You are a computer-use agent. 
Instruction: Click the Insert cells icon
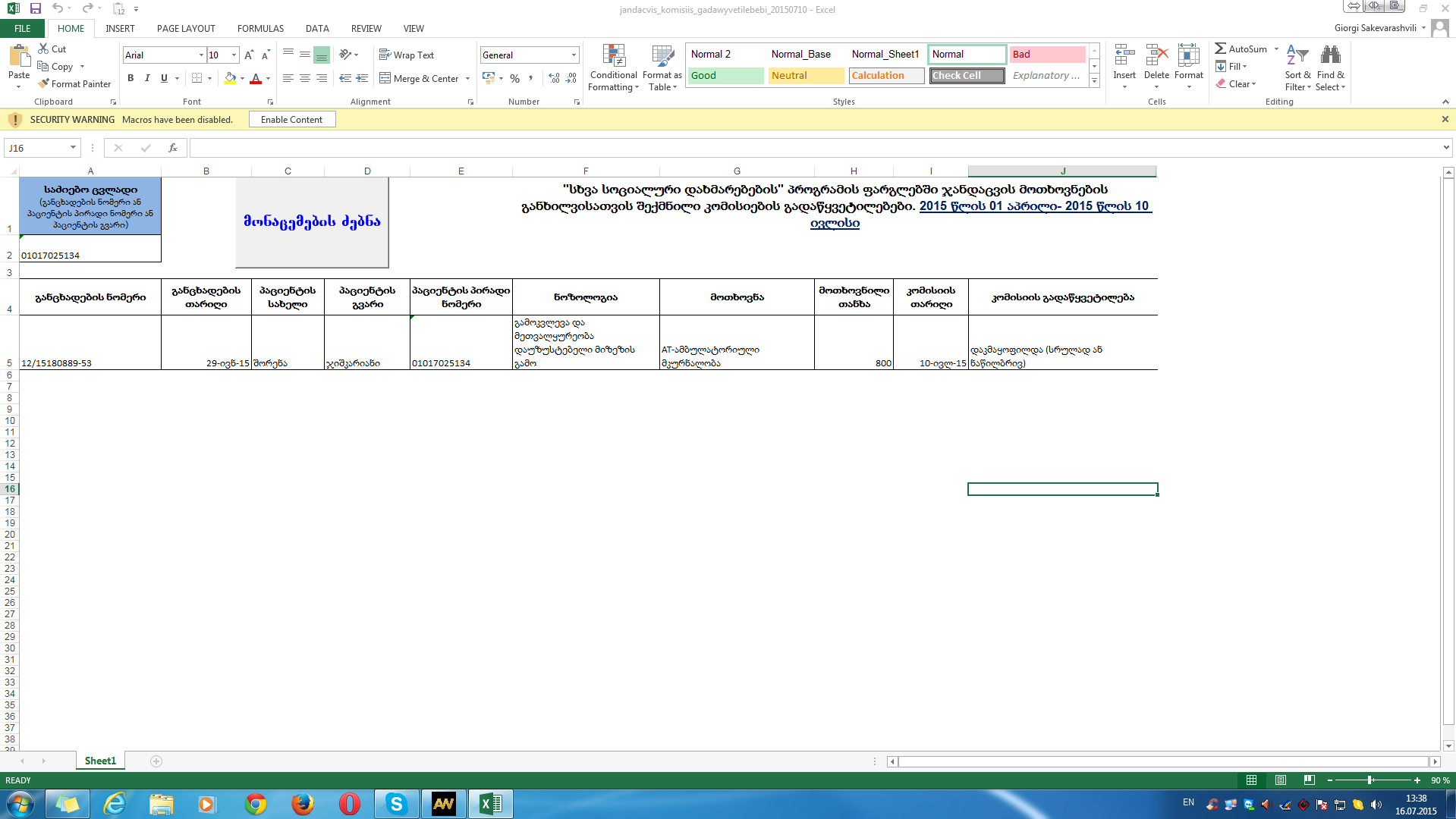click(x=1124, y=56)
